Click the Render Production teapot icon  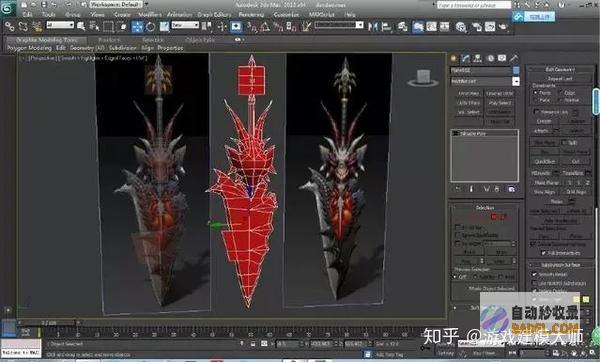click(503, 26)
